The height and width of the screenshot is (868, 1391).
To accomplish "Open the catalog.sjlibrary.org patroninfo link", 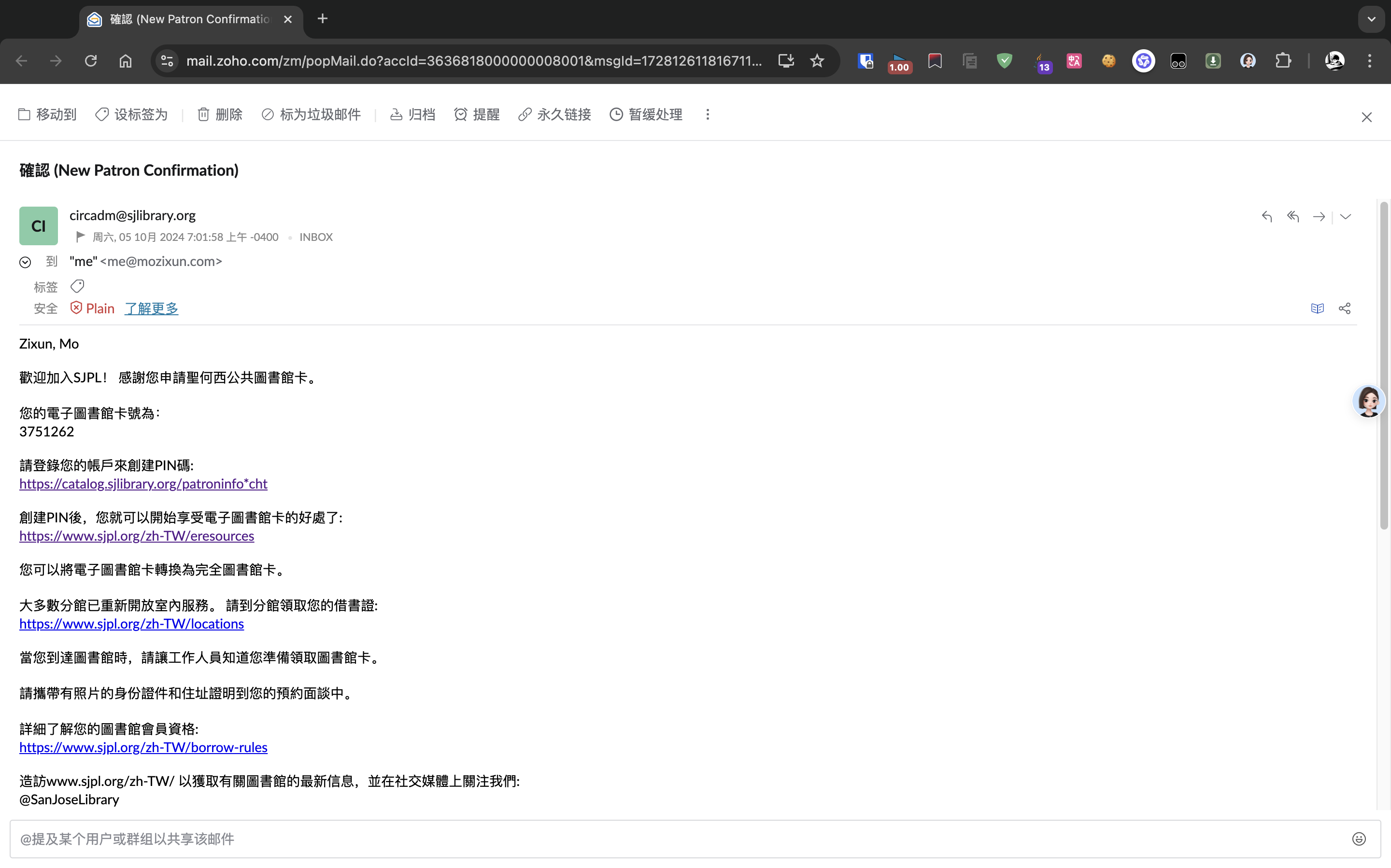I will [143, 483].
